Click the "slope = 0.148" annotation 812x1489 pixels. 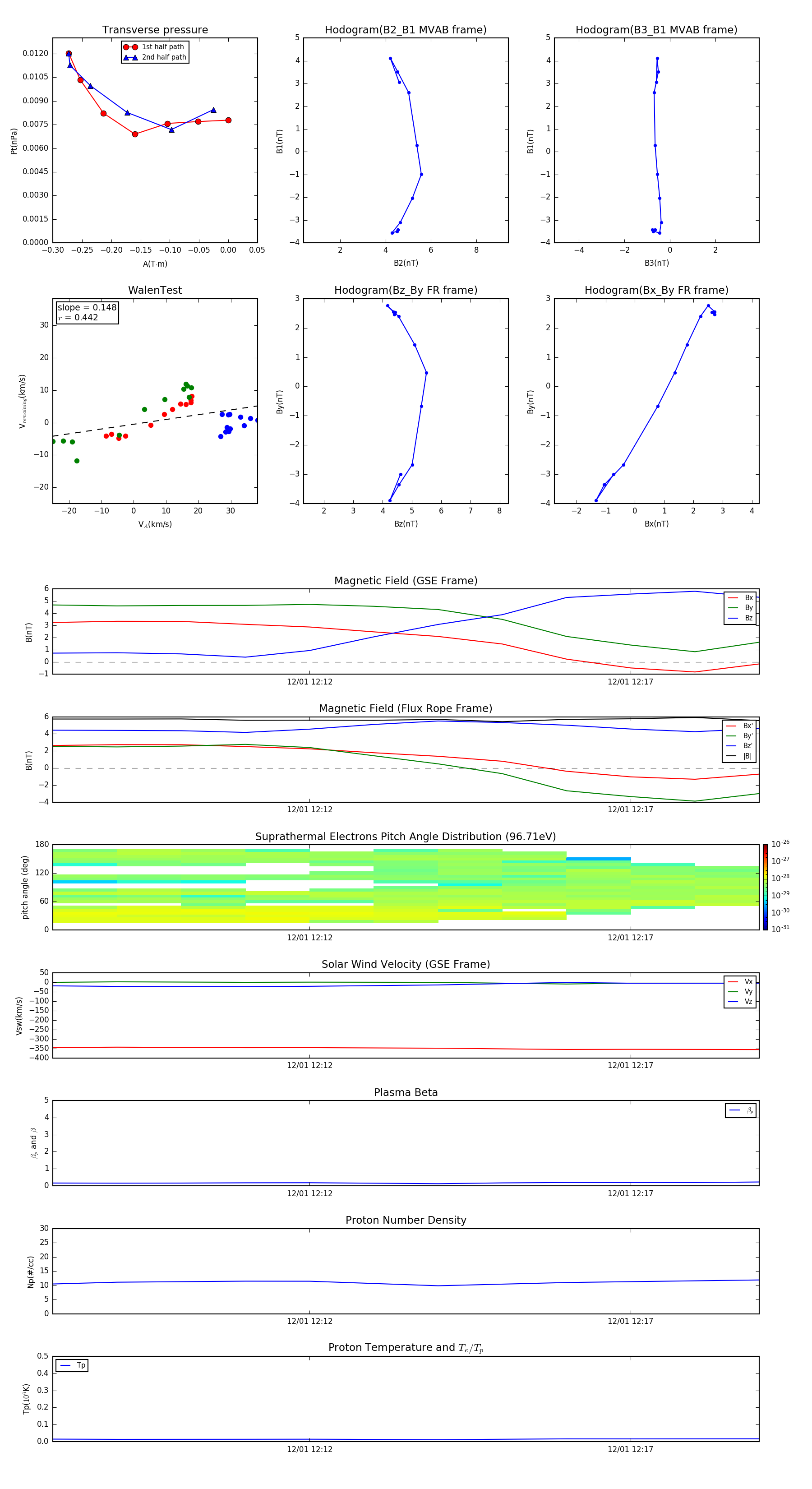tap(87, 308)
